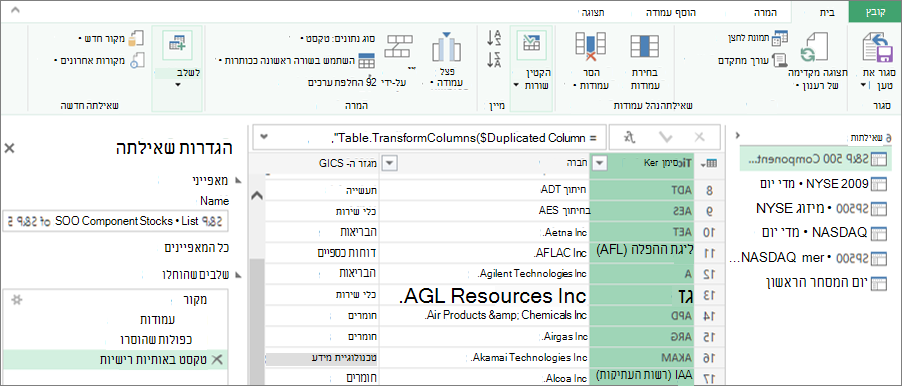The height and width of the screenshot is (386, 902).
Task: Click the formula bar fx icon
Action: (631, 137)
